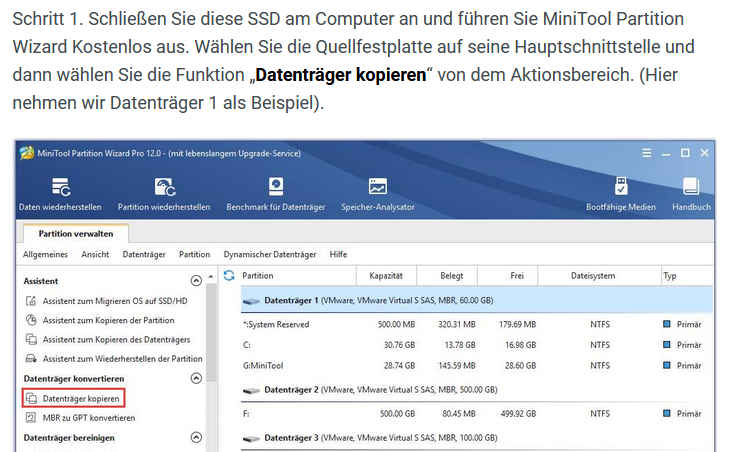Image resolution: width=755 pixels, height=452 pixels.
Task: Start Assistent zum Kopieren der Partition
Action: point(108,320)
